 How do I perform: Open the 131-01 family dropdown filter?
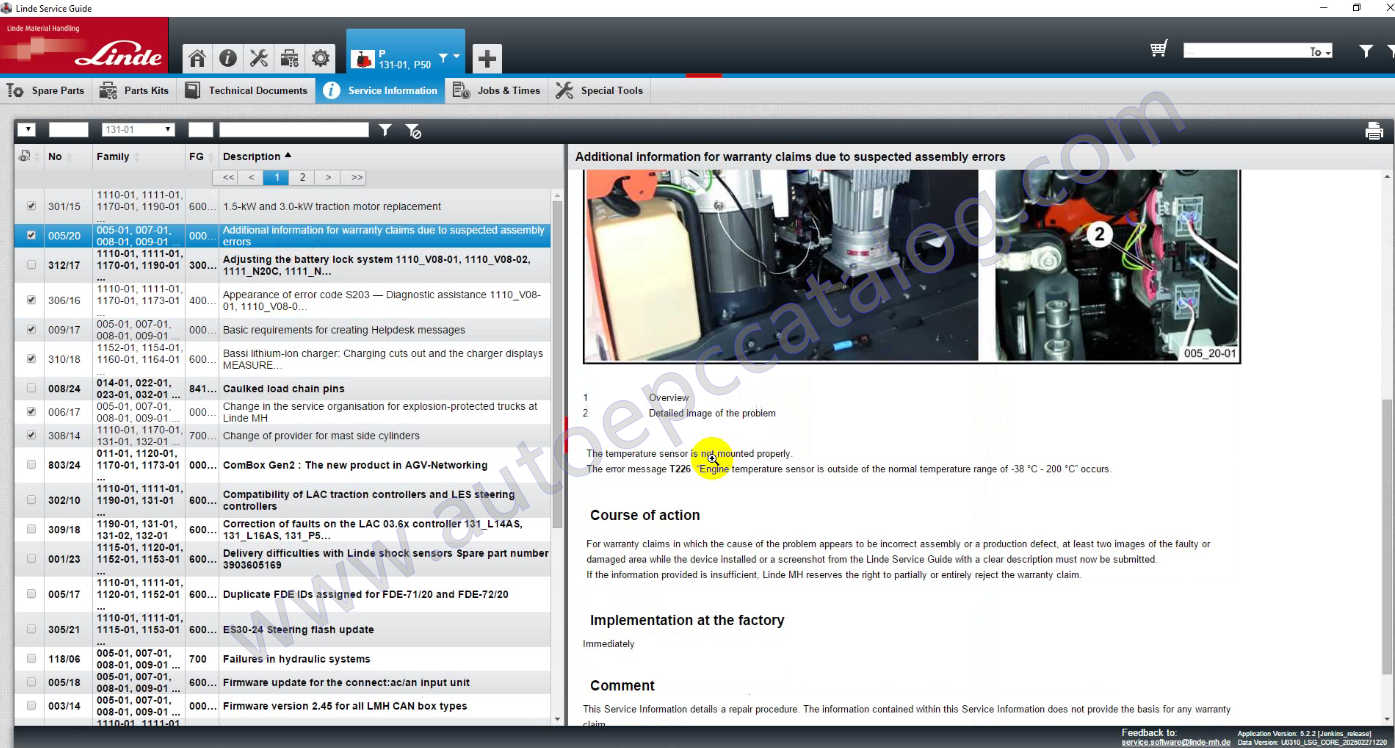(138, 130)
